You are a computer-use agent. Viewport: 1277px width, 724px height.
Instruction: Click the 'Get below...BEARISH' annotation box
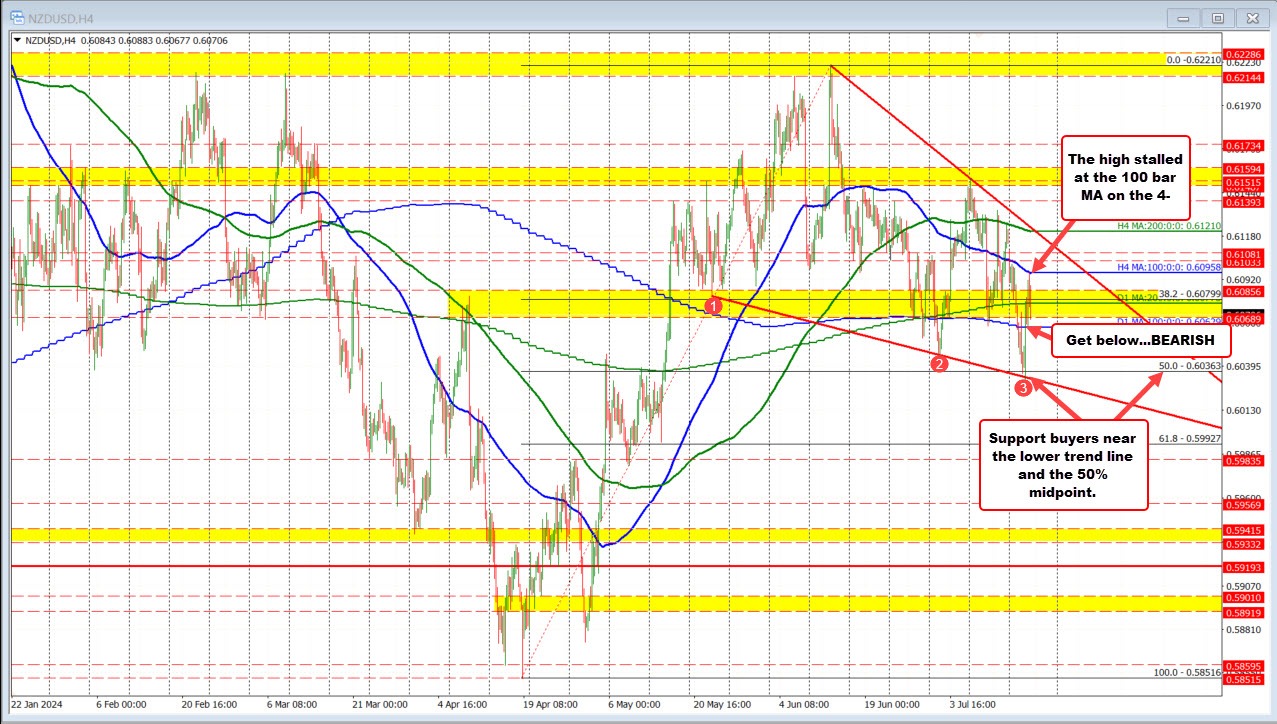[x=1141, y=340]
